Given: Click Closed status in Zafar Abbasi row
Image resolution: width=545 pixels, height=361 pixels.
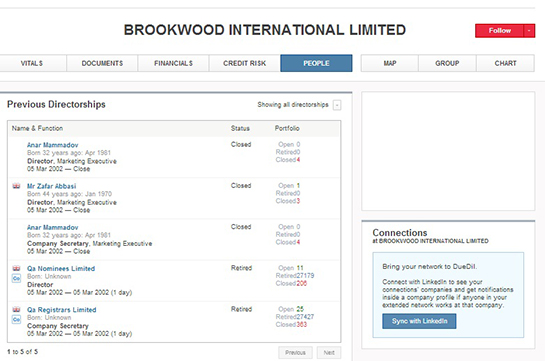Looking at the screenshot, I should click(241, 186).
